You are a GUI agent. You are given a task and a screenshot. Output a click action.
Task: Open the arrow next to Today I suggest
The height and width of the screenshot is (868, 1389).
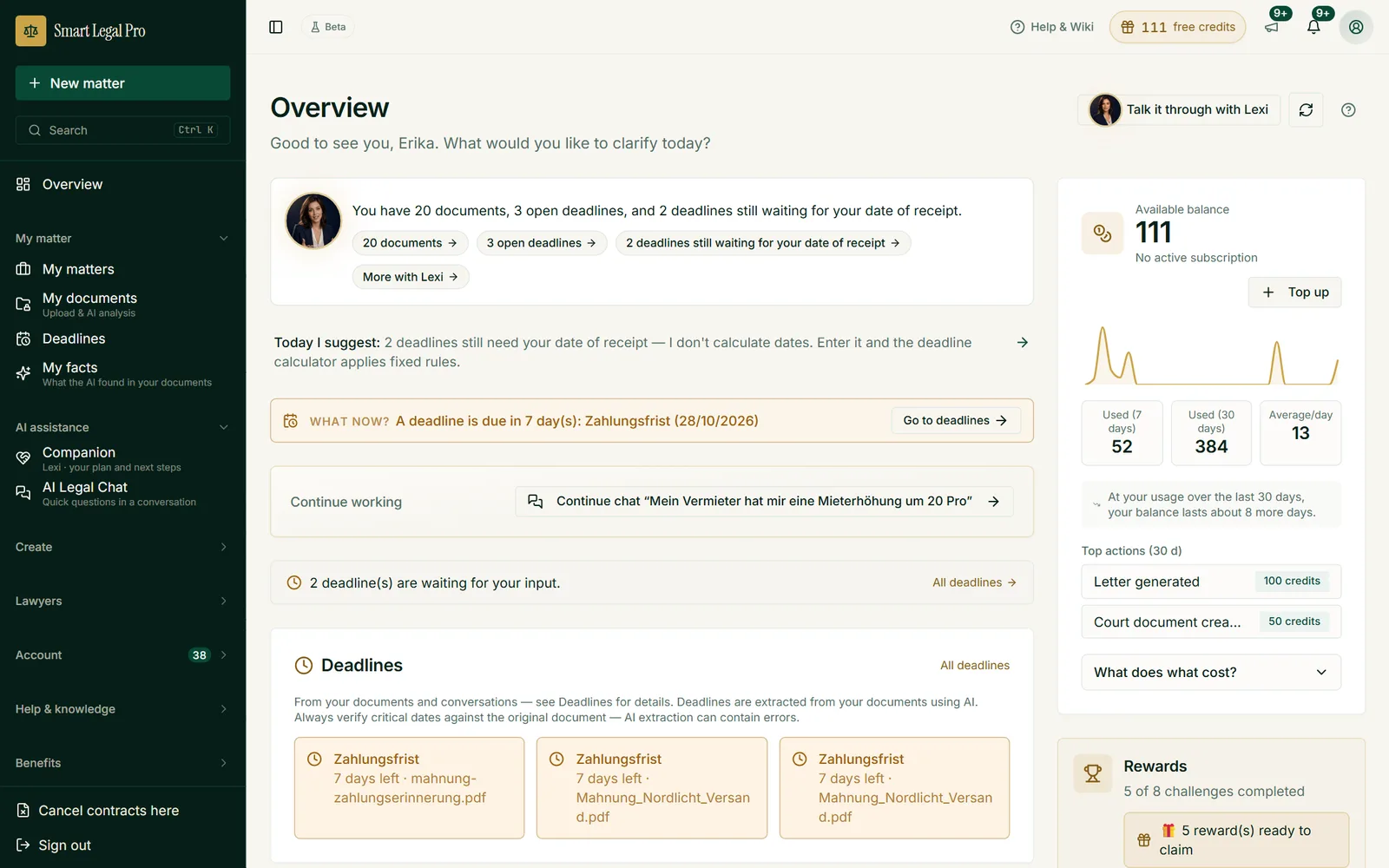point(1023,343)
